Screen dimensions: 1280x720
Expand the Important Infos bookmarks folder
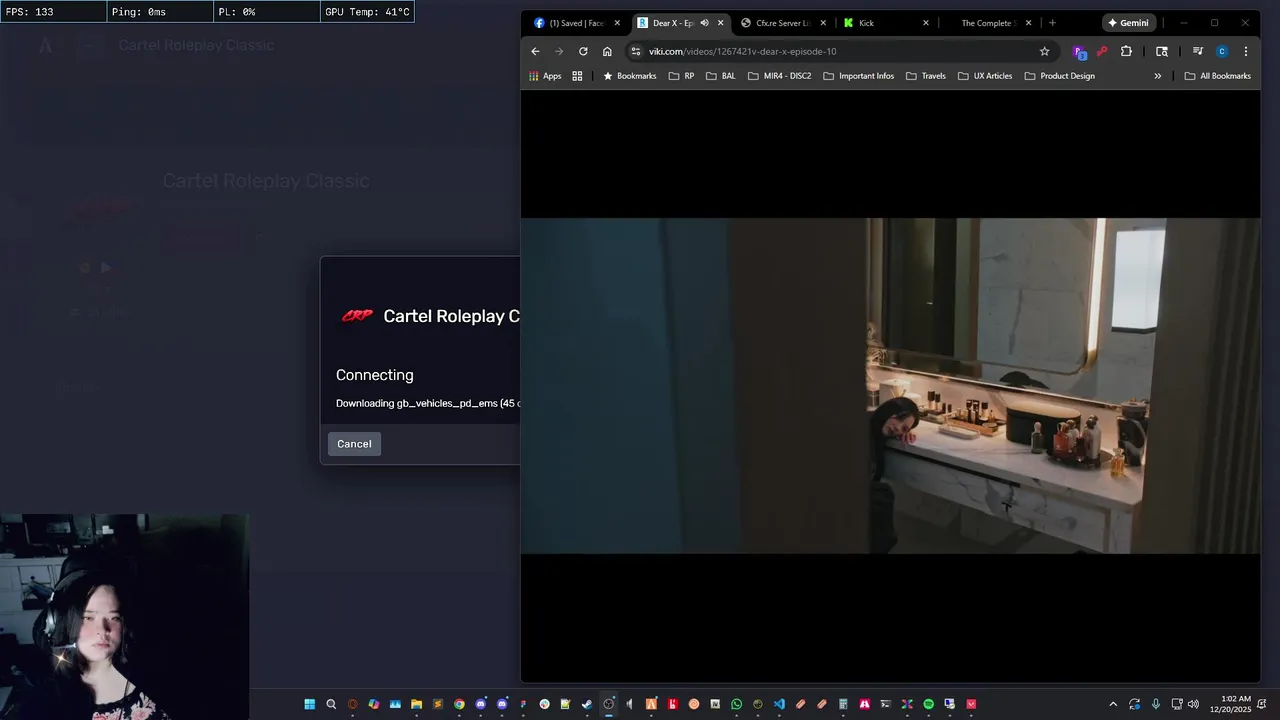858,76
